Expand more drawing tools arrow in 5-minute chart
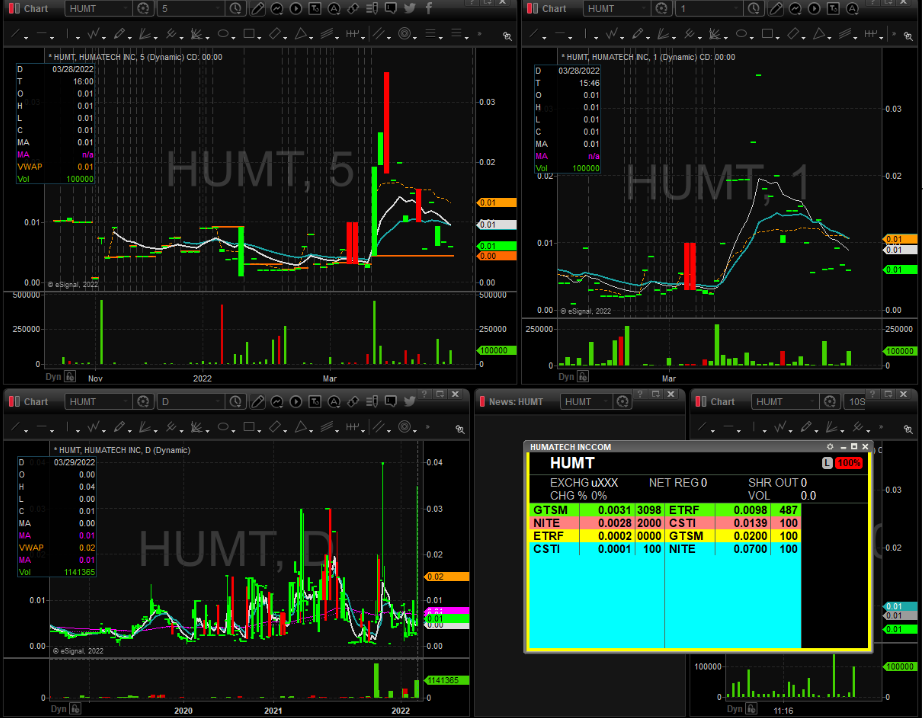This screenshot has width=923, height=718. pyautogui.click(x=480, y=34)
